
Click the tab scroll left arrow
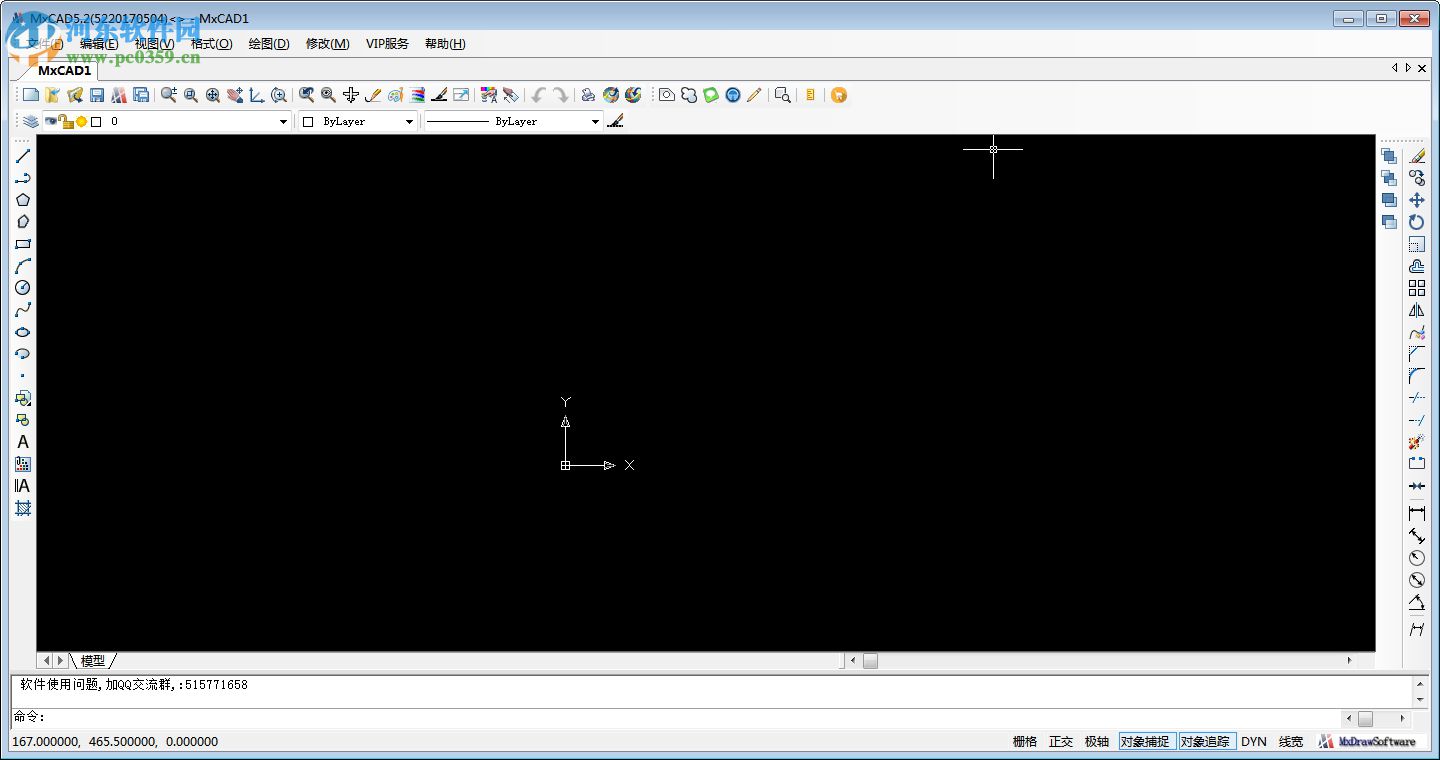pyautogui.click(x=1395, y=68)
